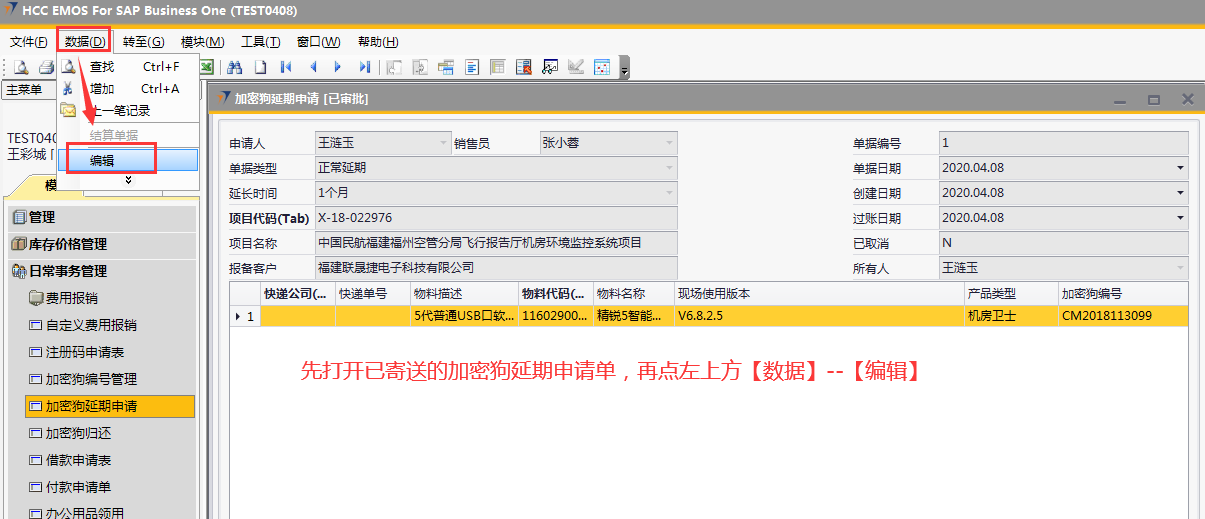Click the 项目代码 input field
Viewport: 1205px width, 519px height.
(496, 218)
